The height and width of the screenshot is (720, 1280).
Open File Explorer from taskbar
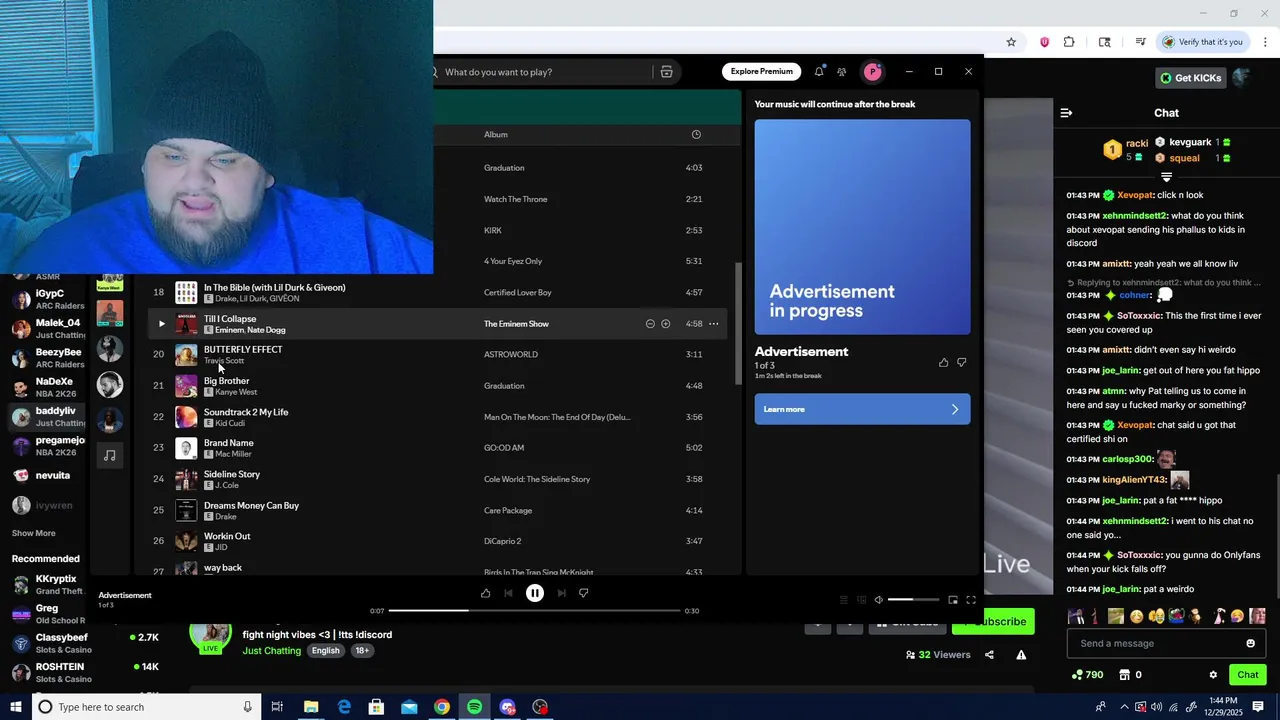pos(311,707)
